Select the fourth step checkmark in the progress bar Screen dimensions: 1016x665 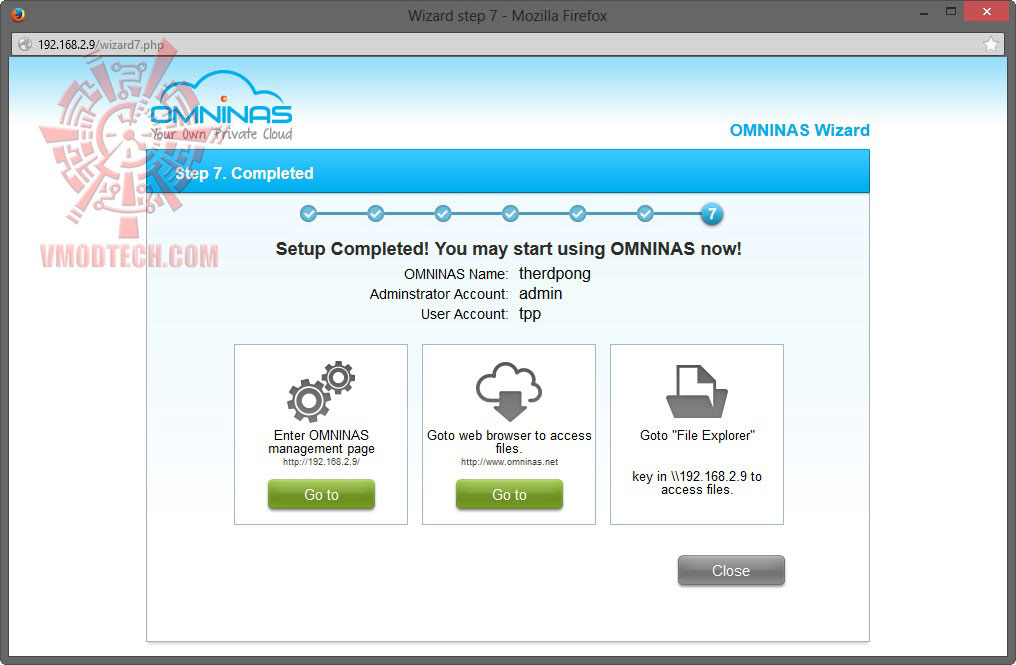[511, 213]
